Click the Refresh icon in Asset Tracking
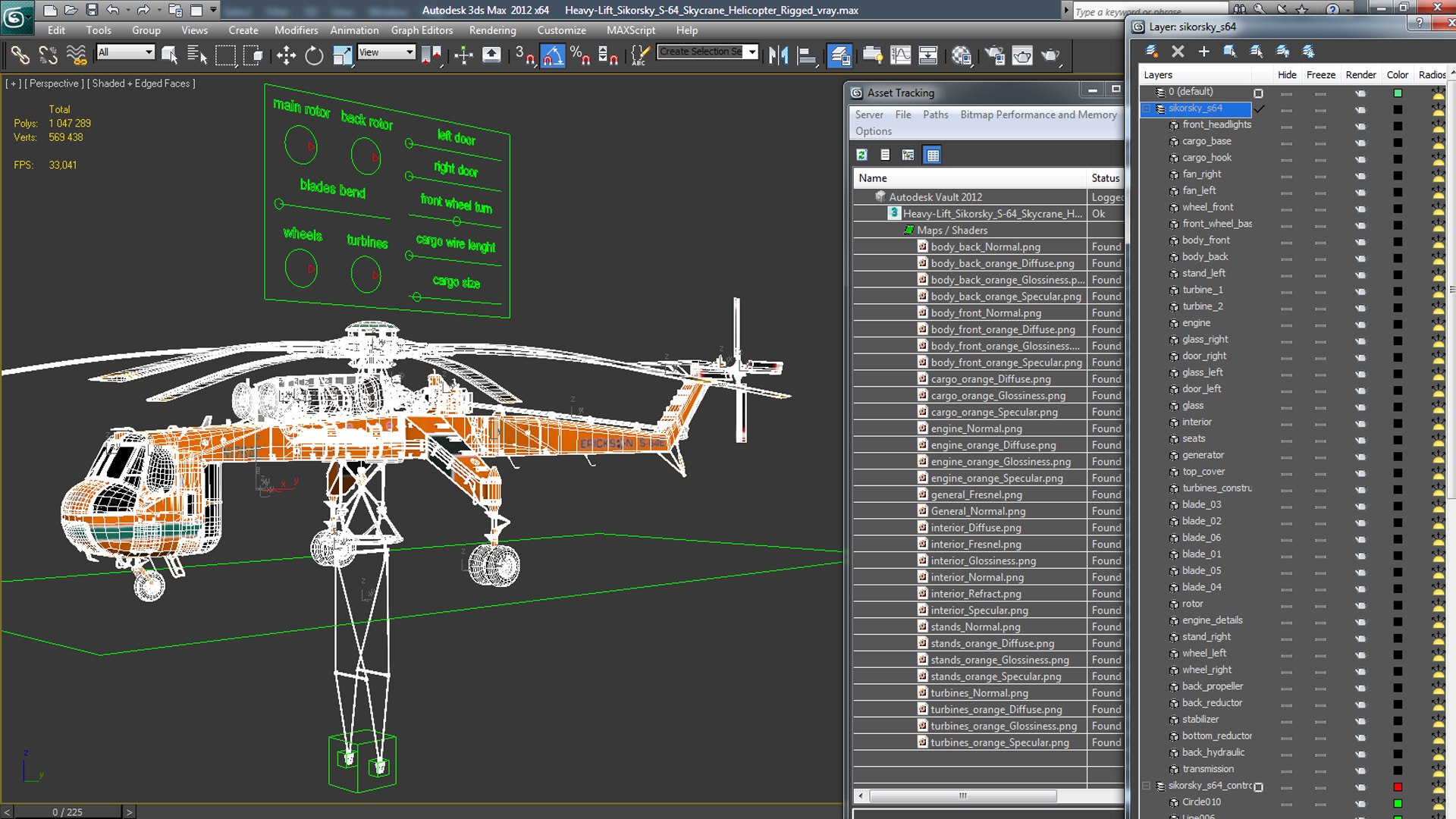Image resolution: width=1456 pixels, height=819 pixels. coord(861,155)
